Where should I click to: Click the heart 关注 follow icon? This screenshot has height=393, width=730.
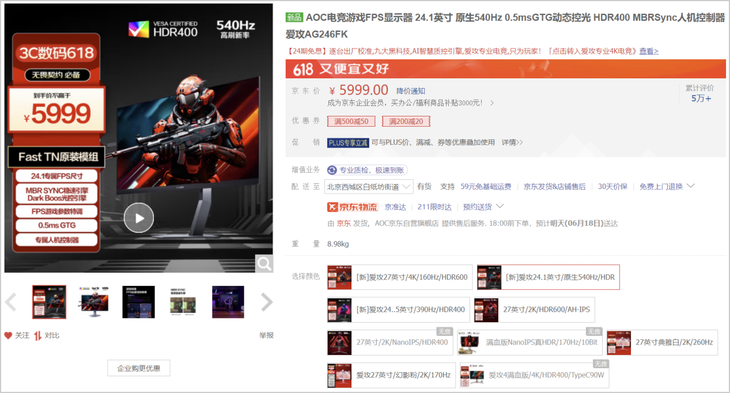(8, 335)
